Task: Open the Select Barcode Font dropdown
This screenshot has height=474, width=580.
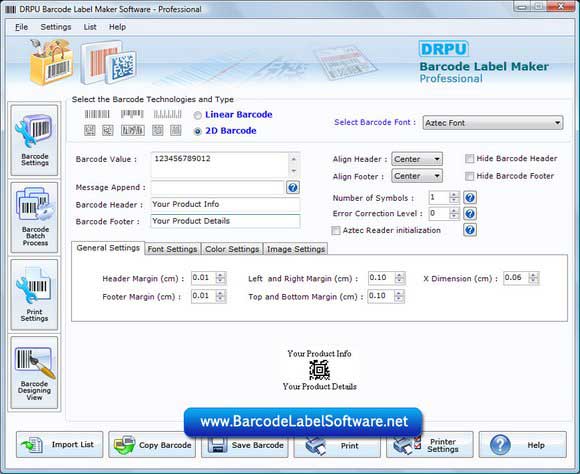Action: 493,123
